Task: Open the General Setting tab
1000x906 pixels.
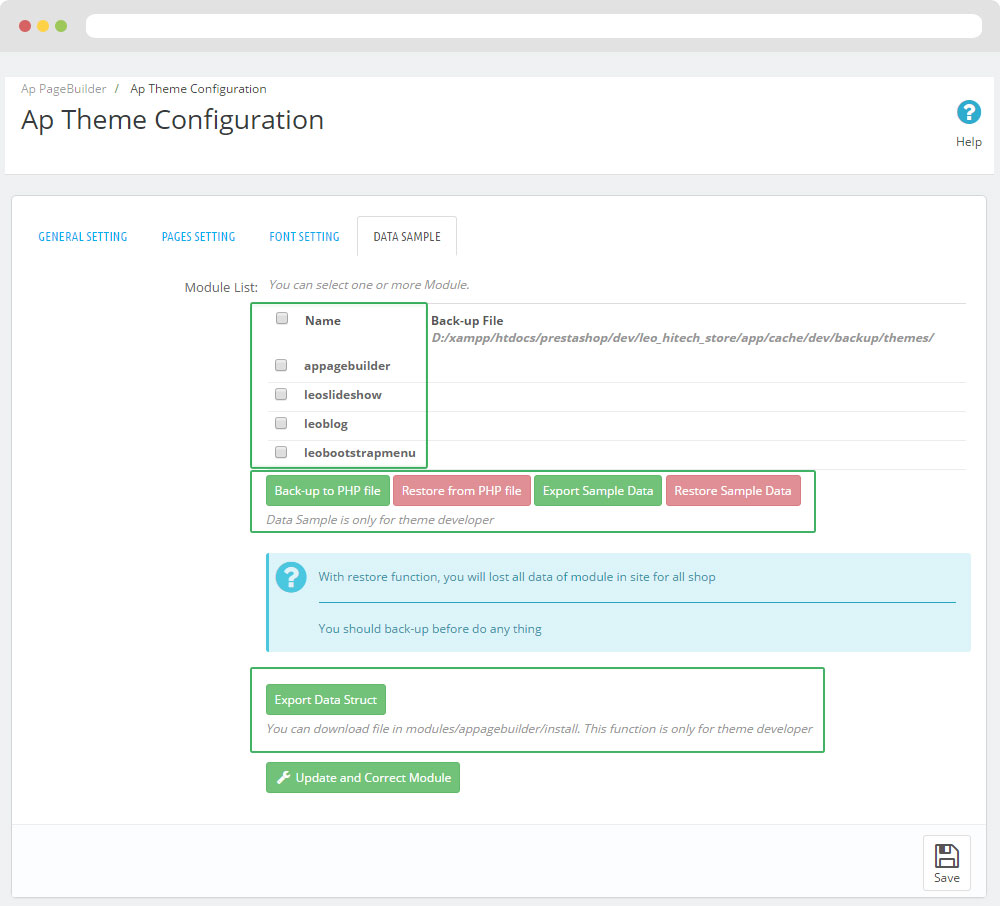Action: [83, 237]
